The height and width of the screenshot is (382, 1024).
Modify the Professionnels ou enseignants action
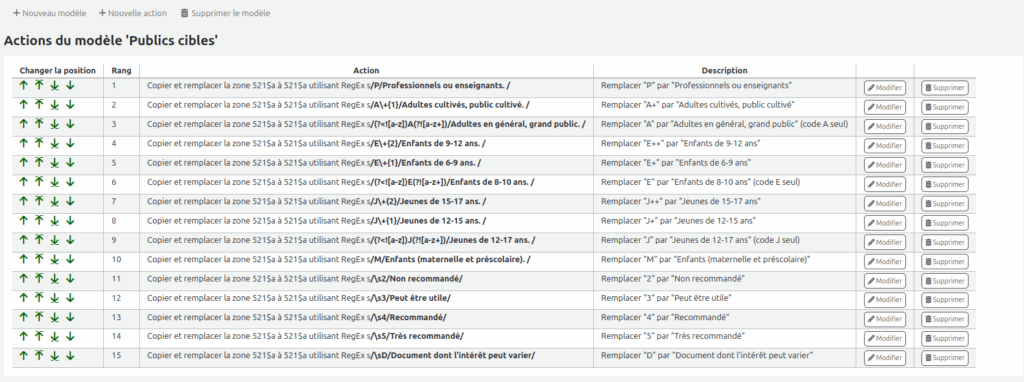[x=885, y=88]
